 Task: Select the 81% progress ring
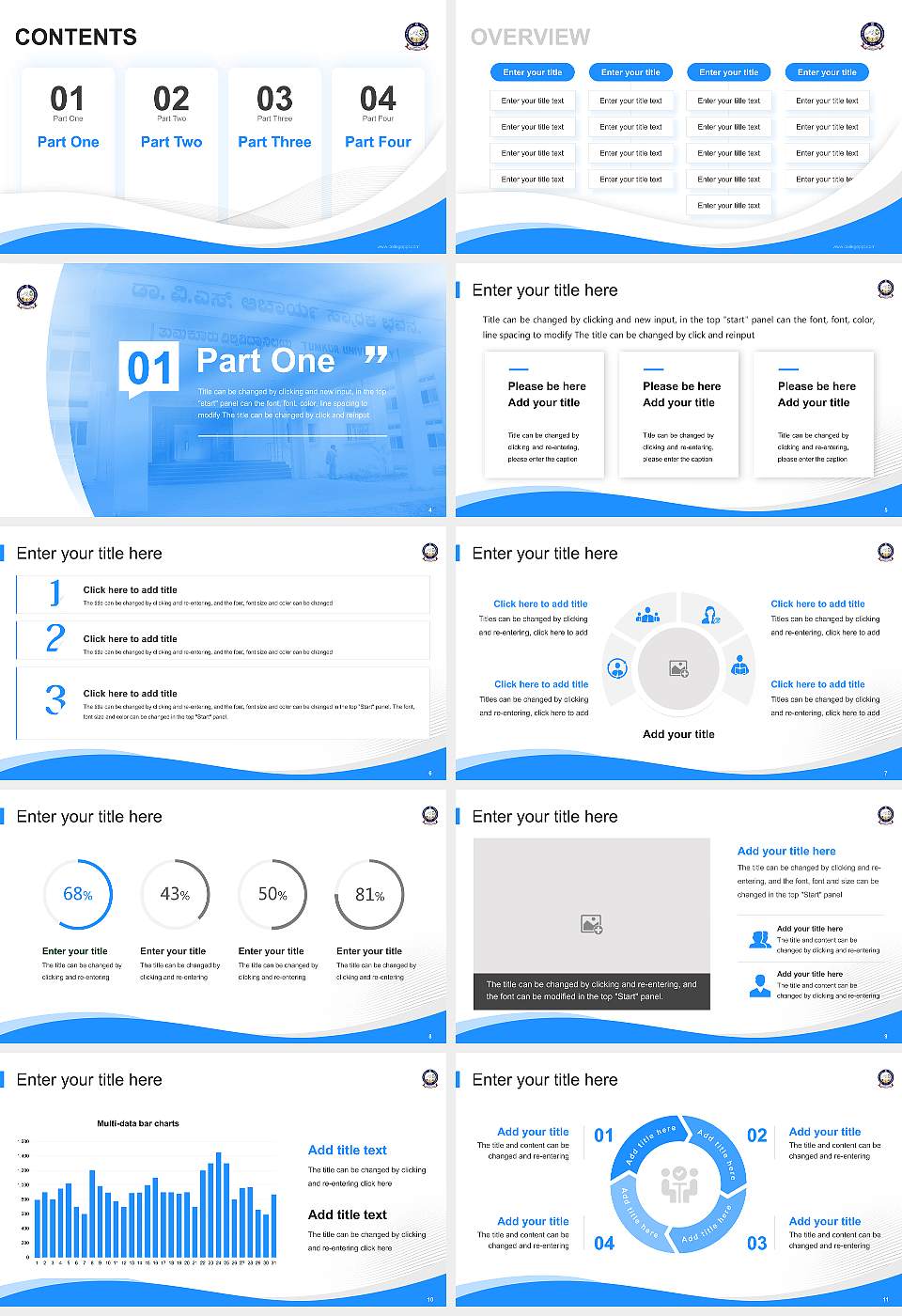click(370, 894)
